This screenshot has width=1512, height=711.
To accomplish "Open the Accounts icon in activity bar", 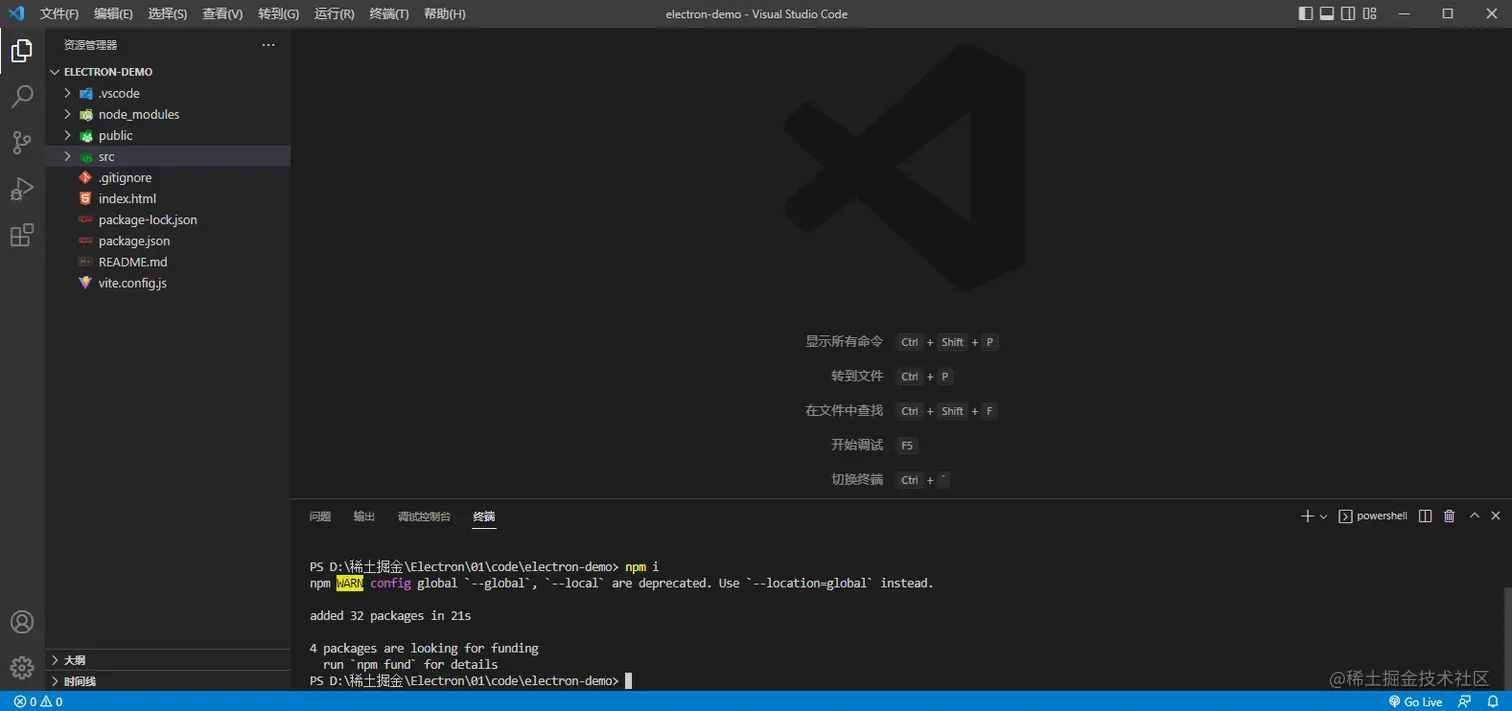I will (22, 622).
